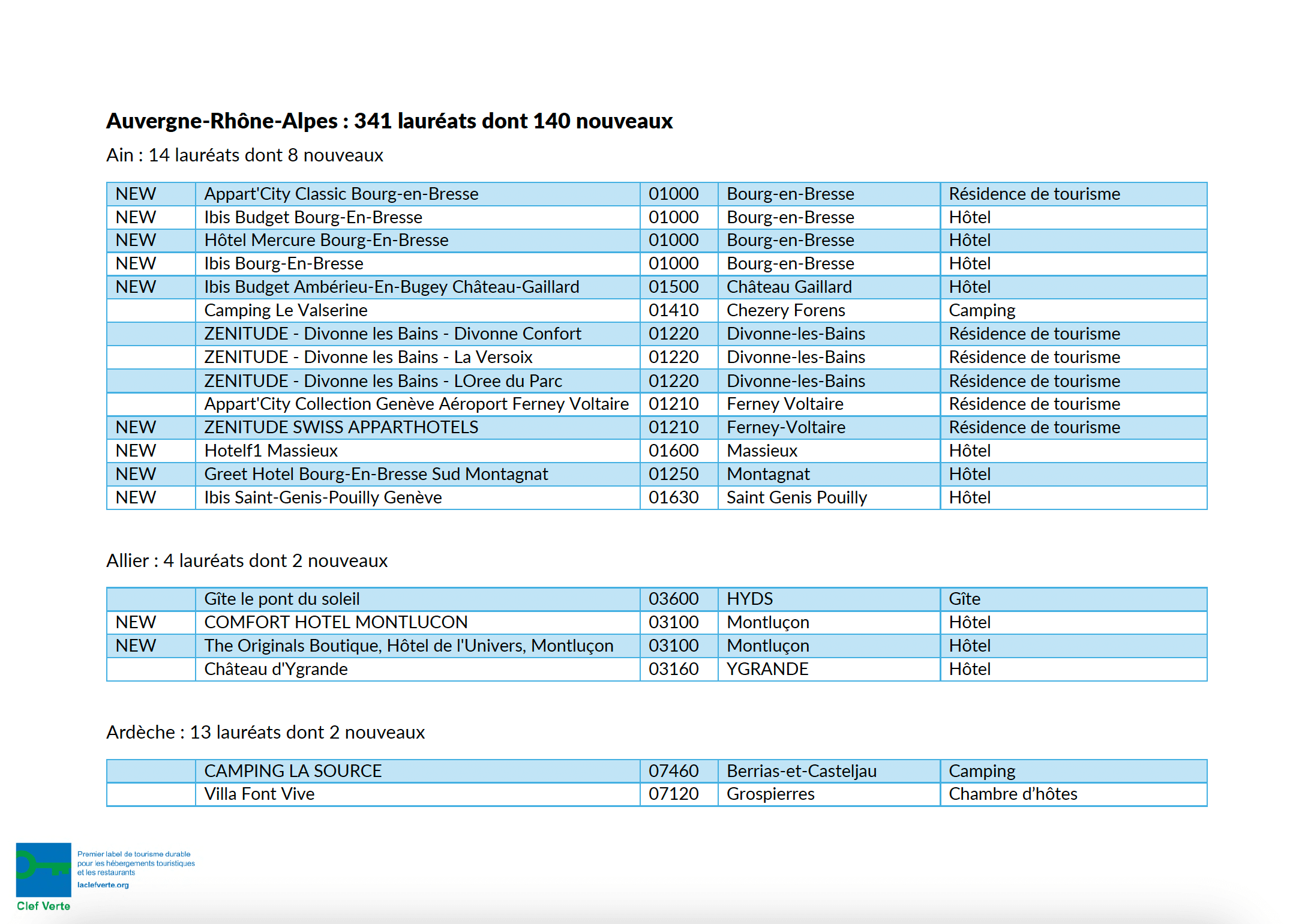The width and height of the screenshot is (1308, 924).
Task: Click Montagnat city cell
Action: 829,475
